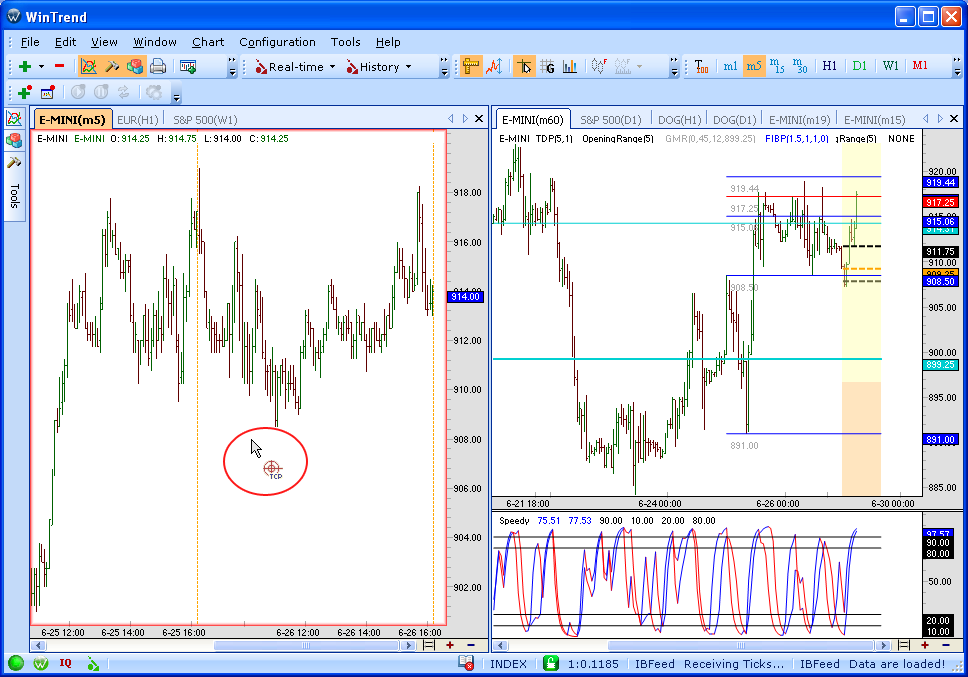This screenshot has width=968, height=677.
Task: Open the Chart menu
Action: point(208,42)
